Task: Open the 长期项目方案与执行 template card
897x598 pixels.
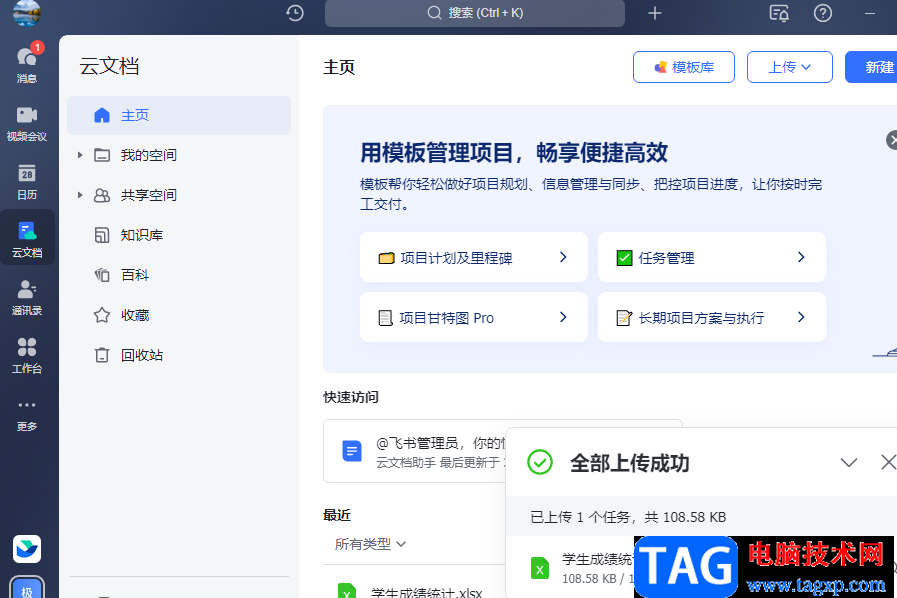Action: (712, 318)
